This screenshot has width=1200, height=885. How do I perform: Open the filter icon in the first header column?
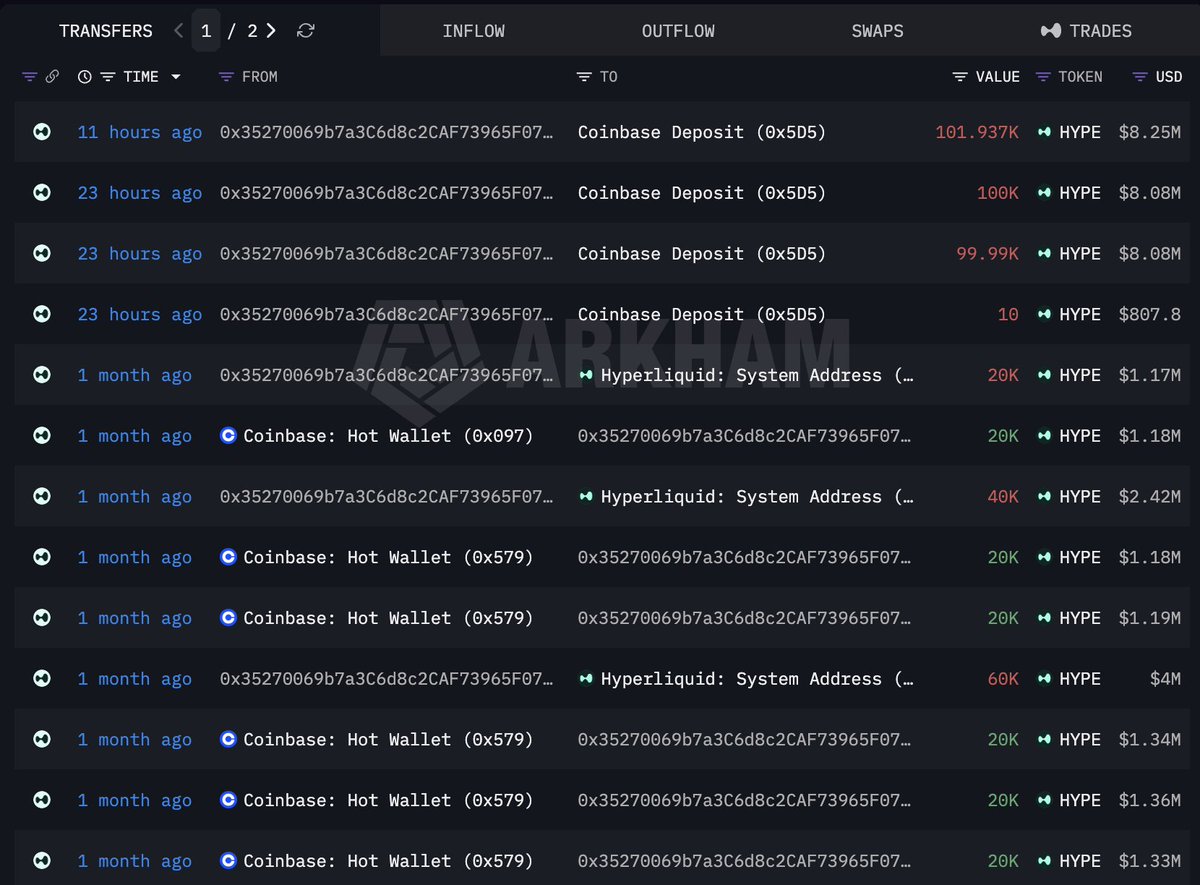pos(29,77)
